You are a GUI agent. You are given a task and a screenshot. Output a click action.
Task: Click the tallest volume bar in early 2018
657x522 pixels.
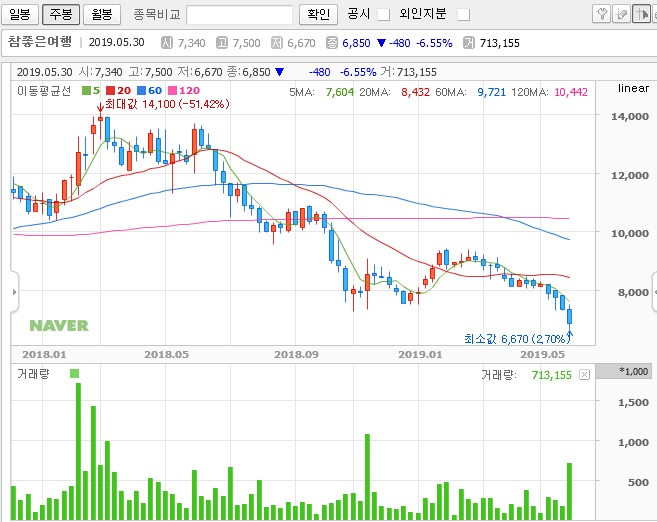tap(78, 451)
